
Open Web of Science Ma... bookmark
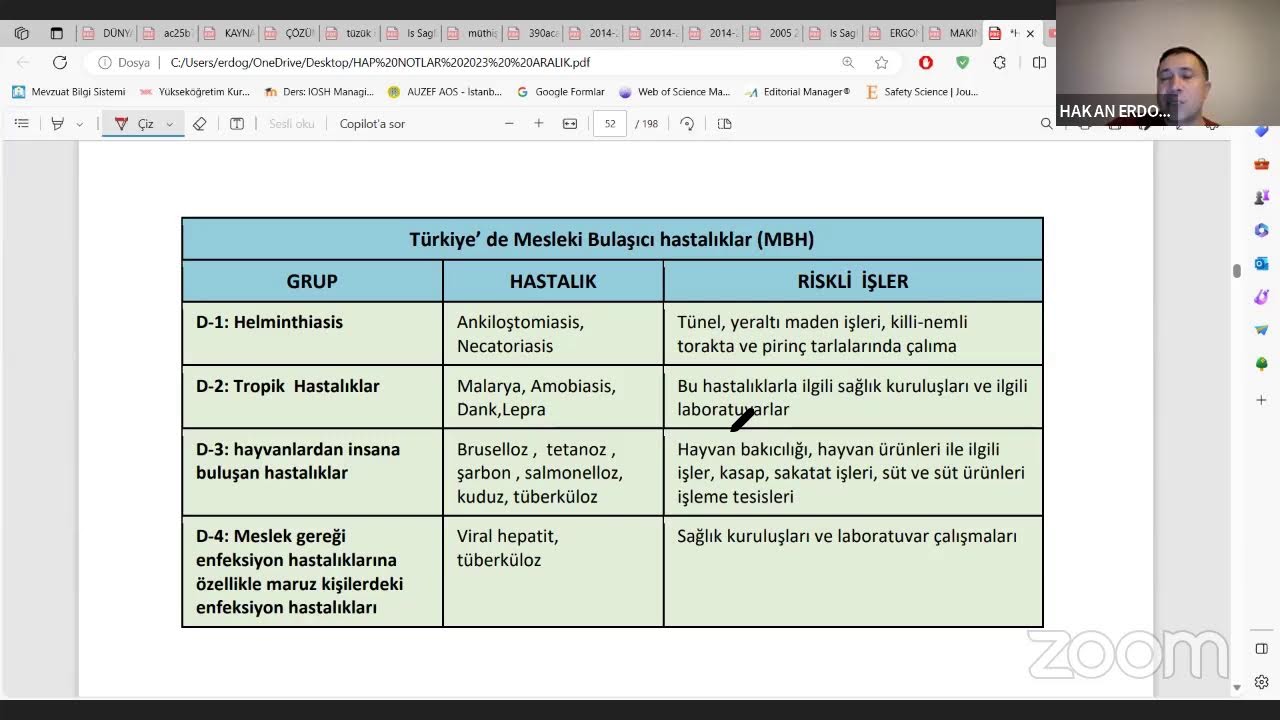(675, 92)
